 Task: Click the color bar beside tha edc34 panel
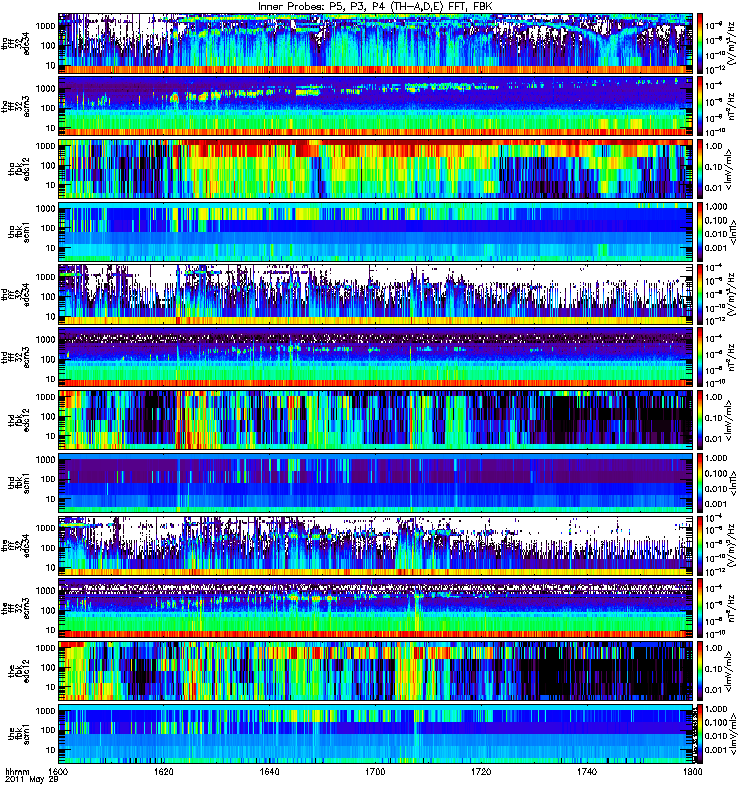tap(699, 43)
